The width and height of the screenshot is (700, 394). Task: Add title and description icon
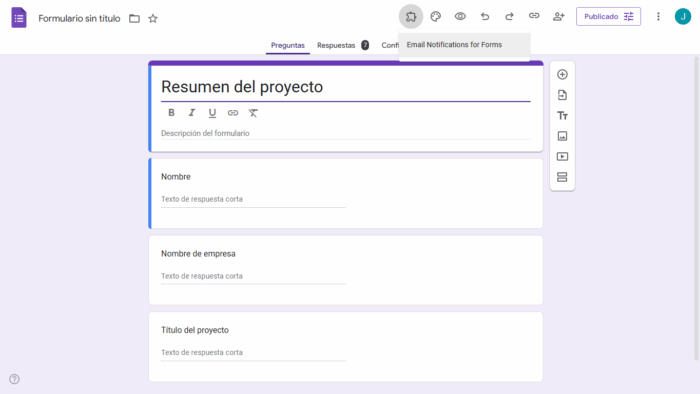click(x=562, y=116)
